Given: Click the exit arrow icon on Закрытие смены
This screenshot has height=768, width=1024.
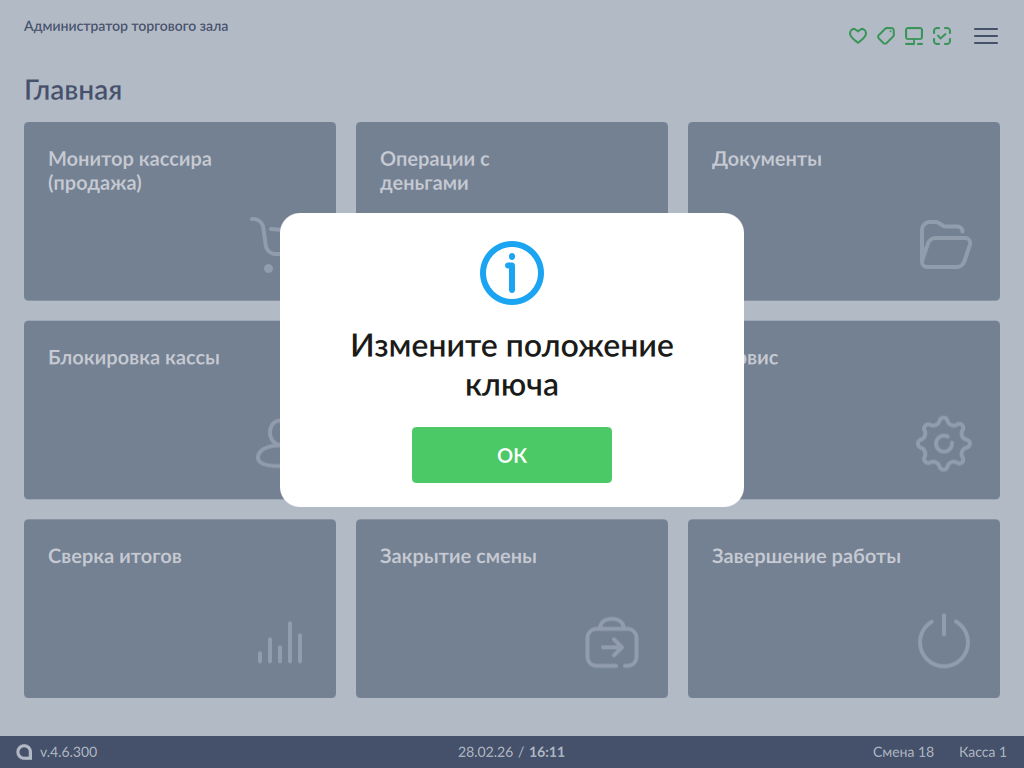Looking at the screenshot, I should pos(611,643).
